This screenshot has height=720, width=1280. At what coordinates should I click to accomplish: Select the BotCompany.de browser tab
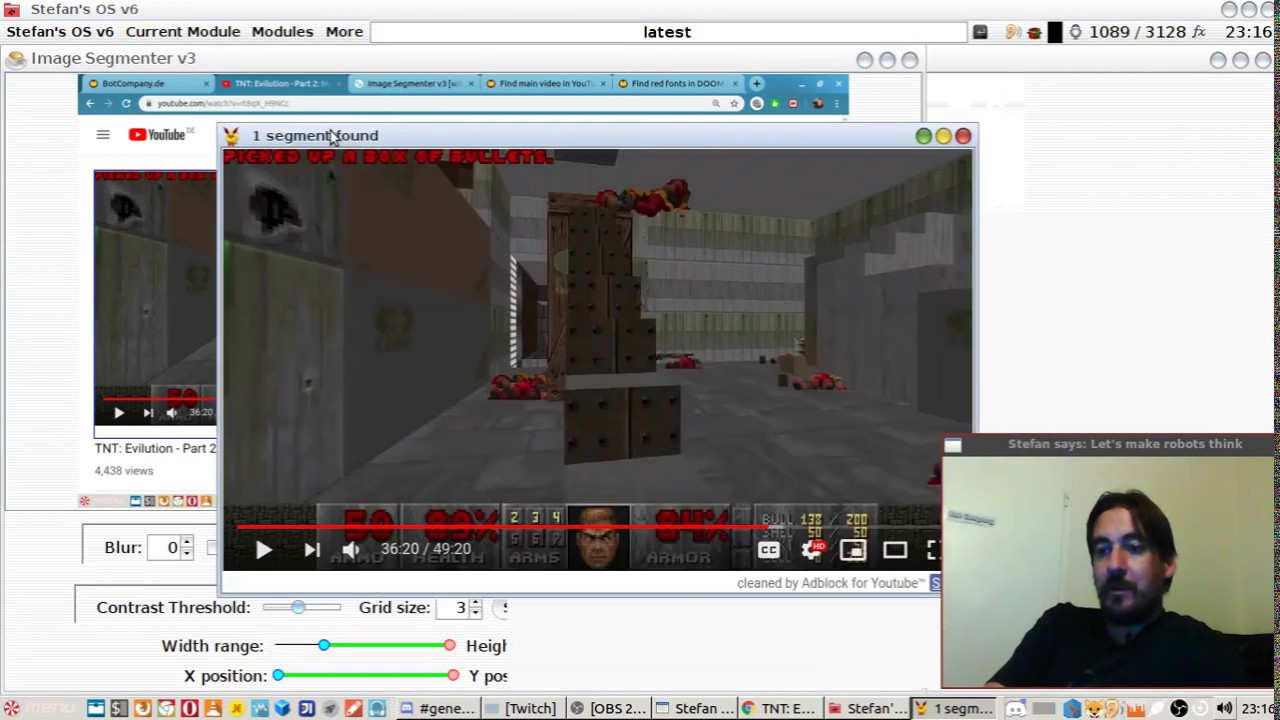tap(146, 84)
